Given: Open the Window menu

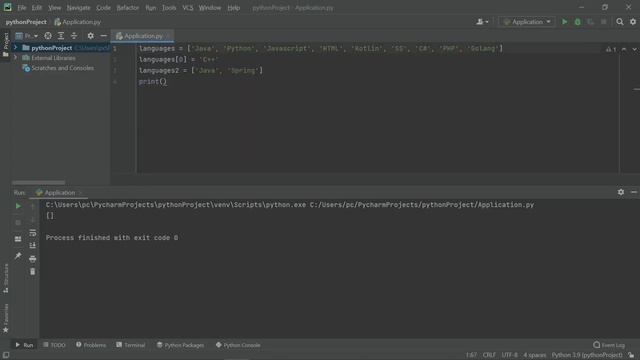Looking at the screenshot, I should coord(210,8).
